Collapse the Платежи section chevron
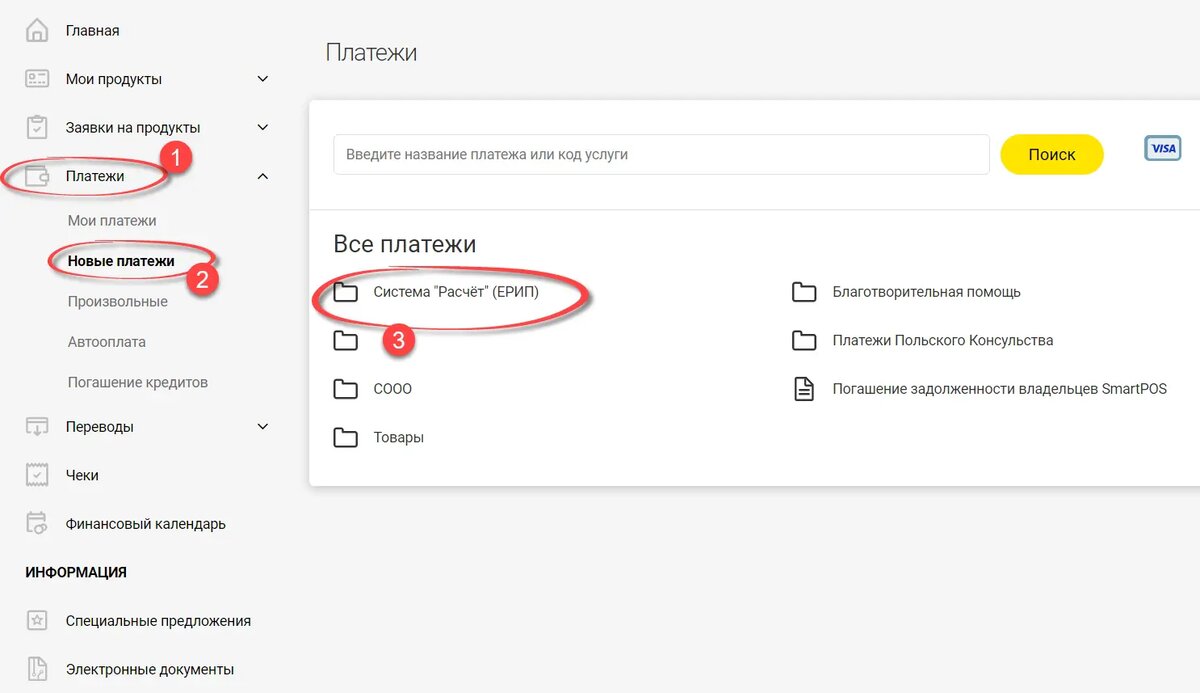1200x693 pixels. point(263,176)
